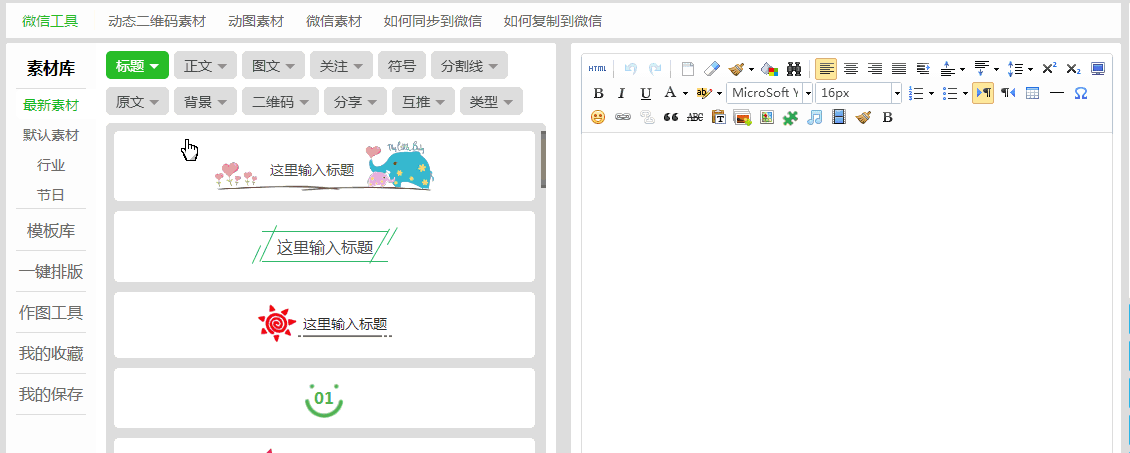This screenshot has width=1130, height=453.
Task: Open ordered list style dropdown arrow
Action: point(931,93)
